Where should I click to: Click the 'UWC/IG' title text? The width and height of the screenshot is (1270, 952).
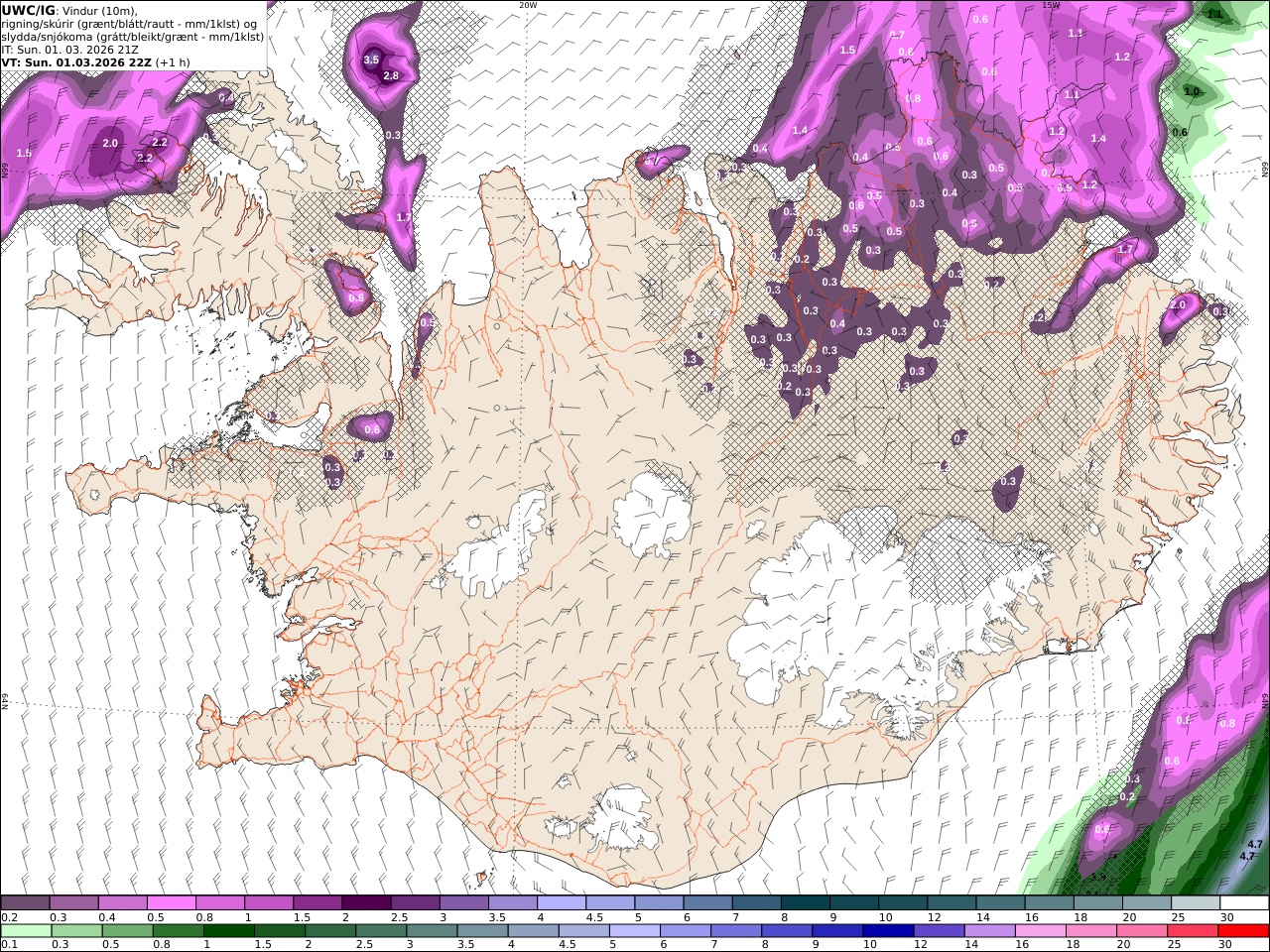click(29, 10)
